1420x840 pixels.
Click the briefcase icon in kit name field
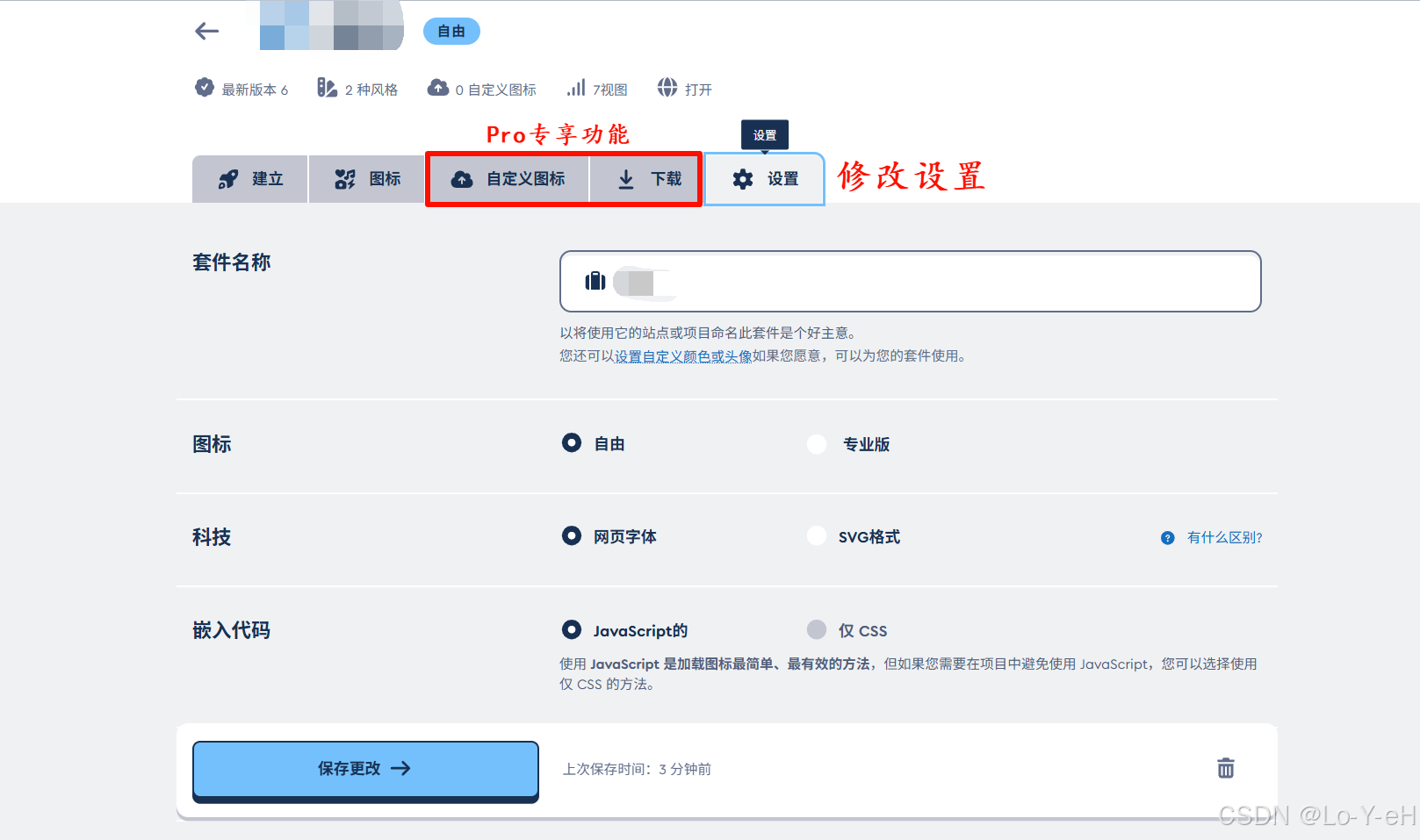595,282
